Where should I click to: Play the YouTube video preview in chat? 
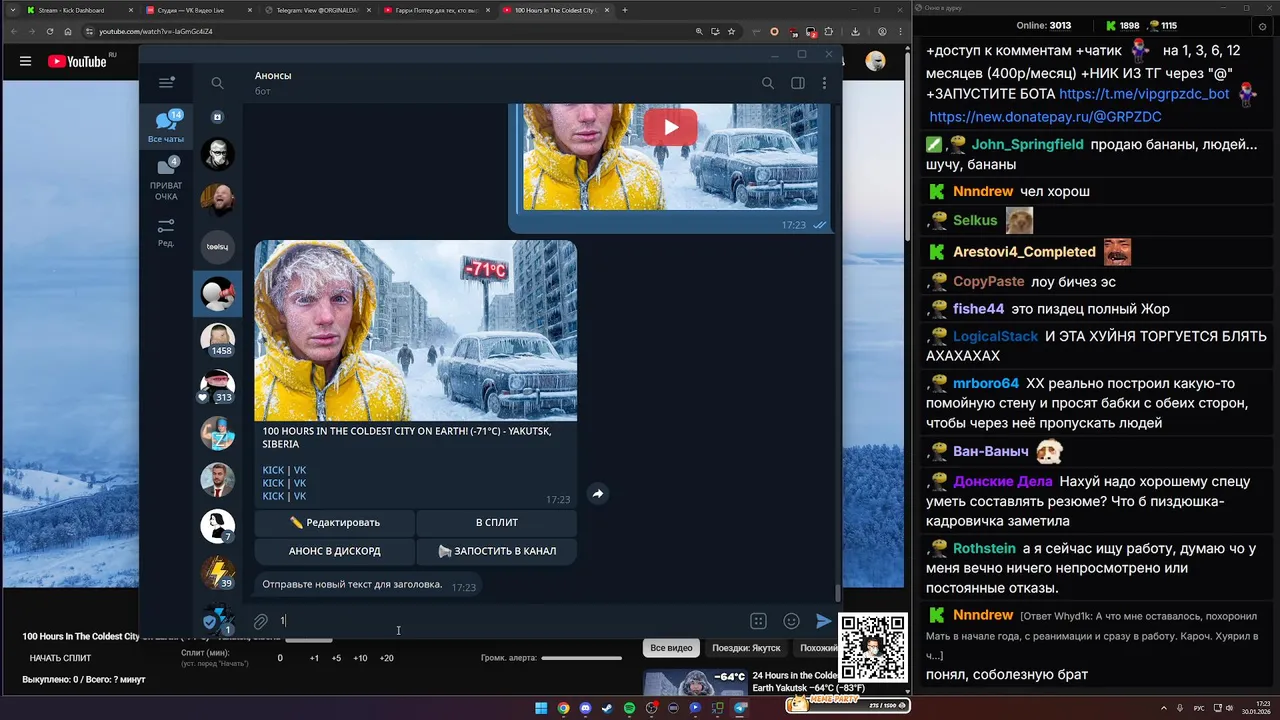tap(670, 127)
